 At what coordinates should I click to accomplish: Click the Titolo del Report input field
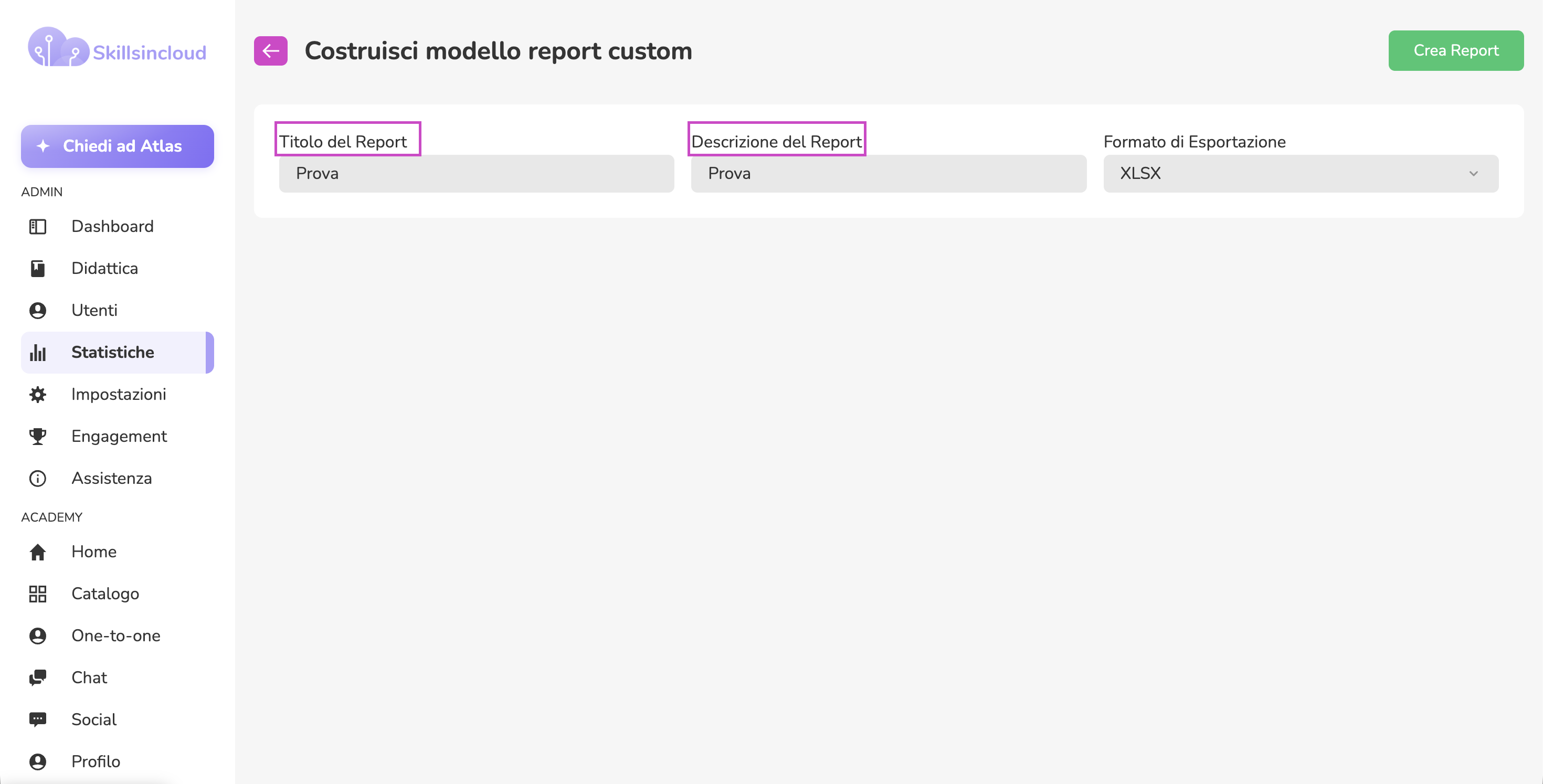click(476, 174)
